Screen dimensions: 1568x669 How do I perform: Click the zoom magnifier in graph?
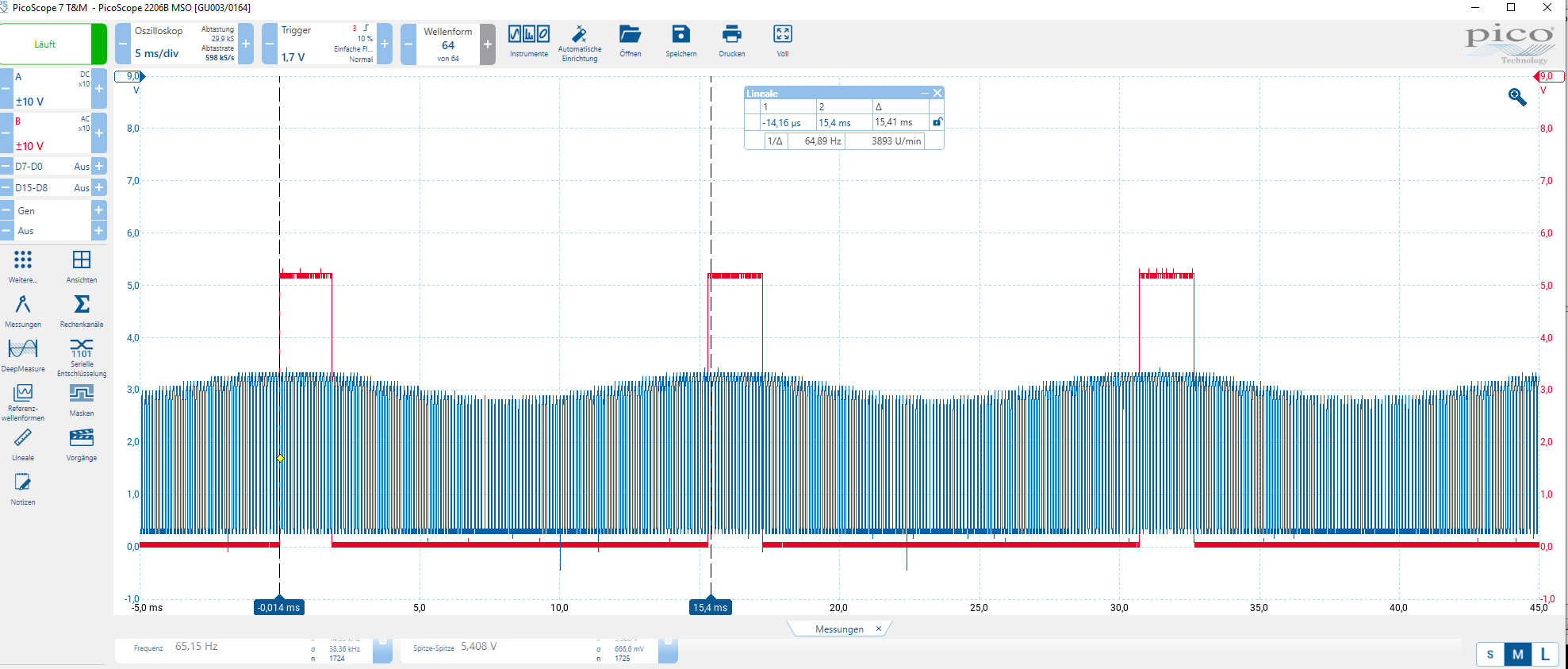pos(1517,97)
